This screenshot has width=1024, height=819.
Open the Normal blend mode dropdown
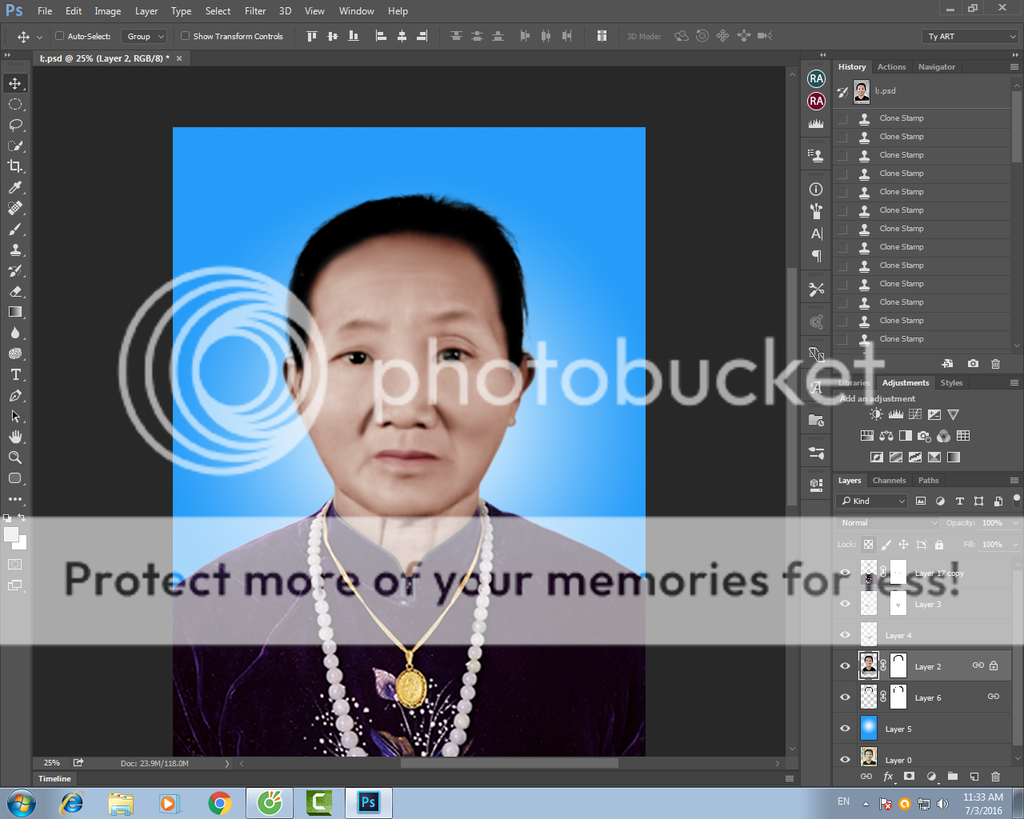tap(888, 522)
